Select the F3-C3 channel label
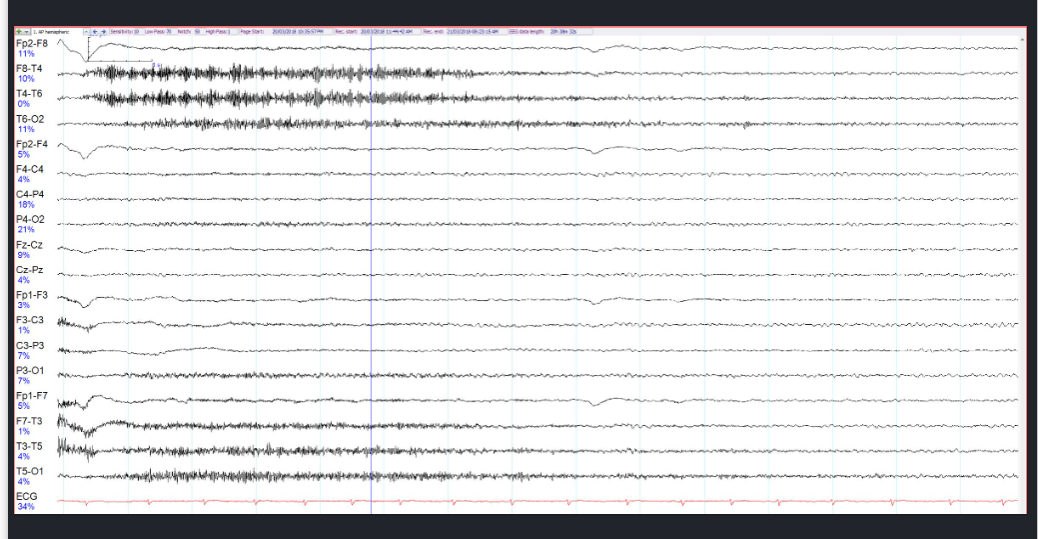Image resolution: width=1038 pixels, height=539 pixels. point(30,320)
